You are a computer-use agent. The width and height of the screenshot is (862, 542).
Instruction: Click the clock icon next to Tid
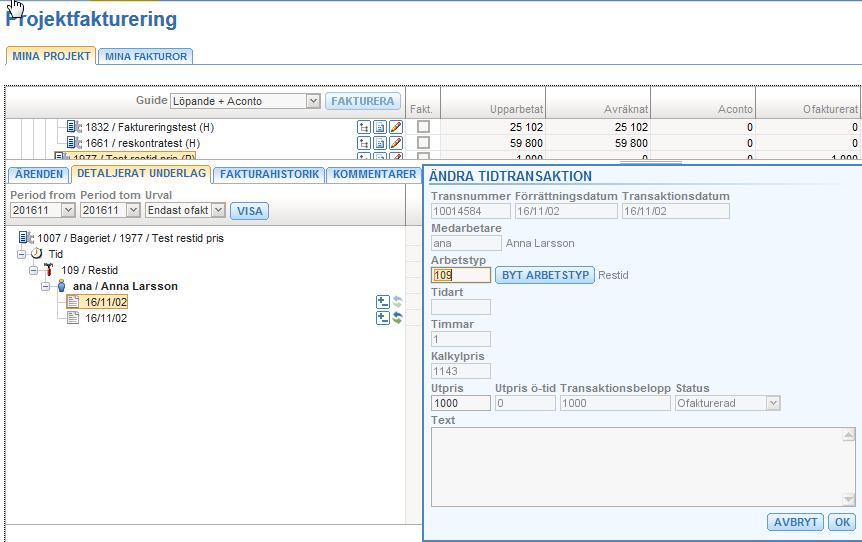pos(37,253)
